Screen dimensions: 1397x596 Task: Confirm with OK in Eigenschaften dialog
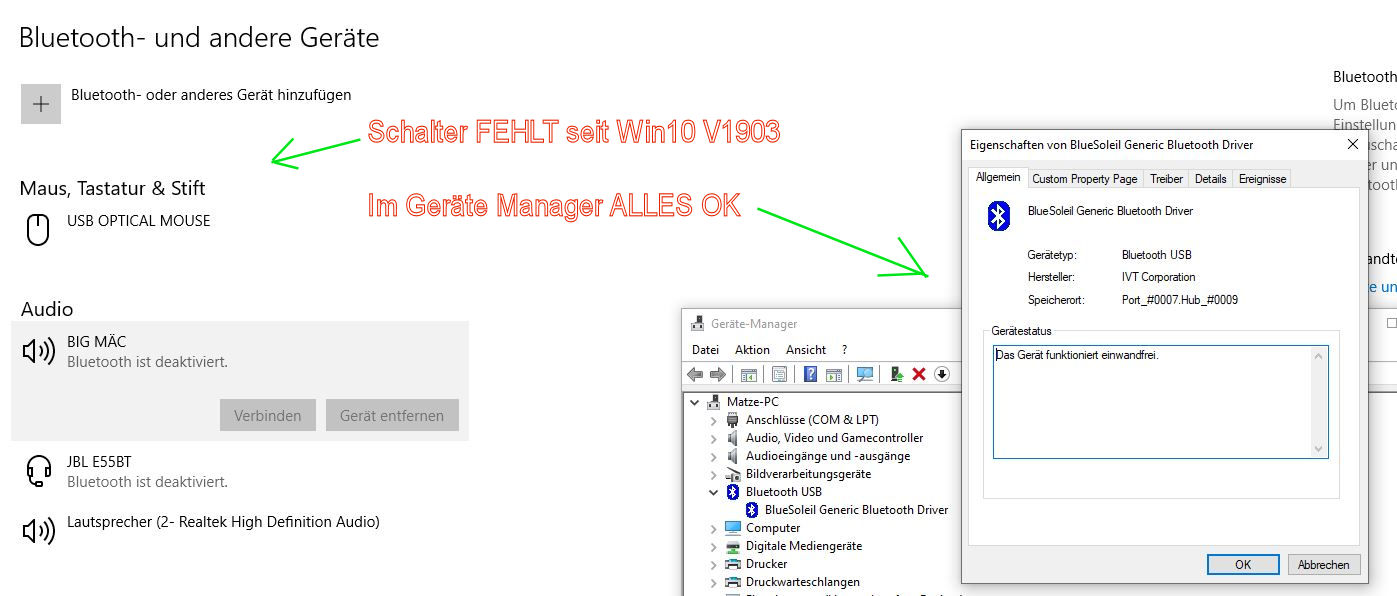coord(1243,564)
